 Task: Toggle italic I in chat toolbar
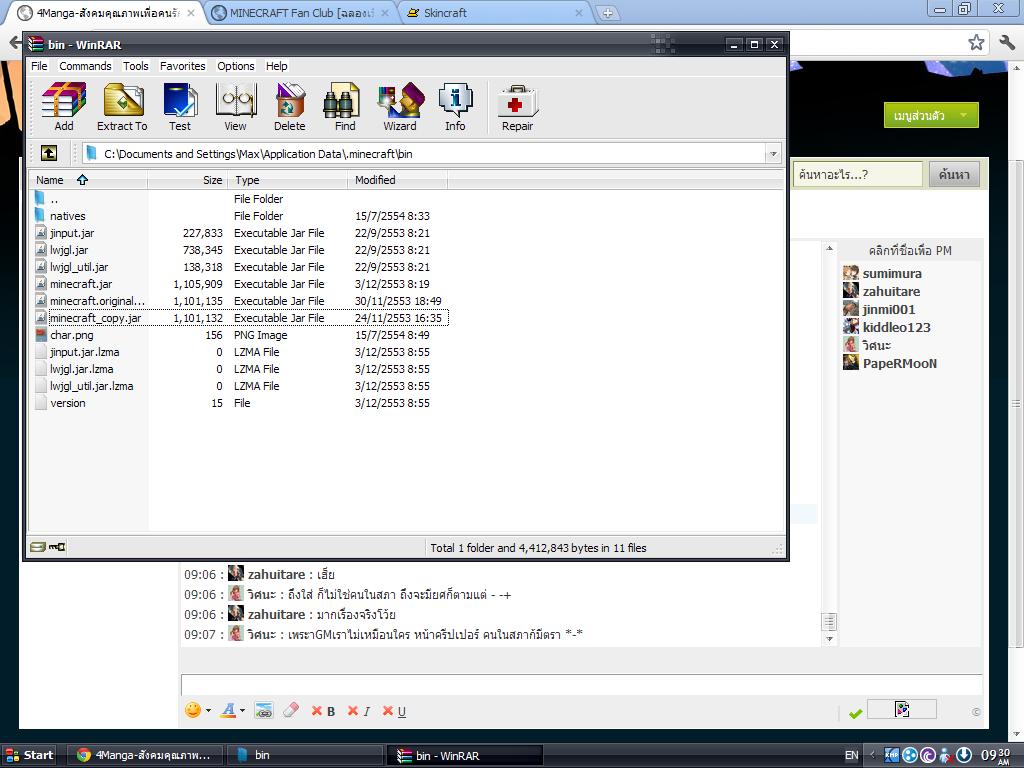click(x=359, y=711)
